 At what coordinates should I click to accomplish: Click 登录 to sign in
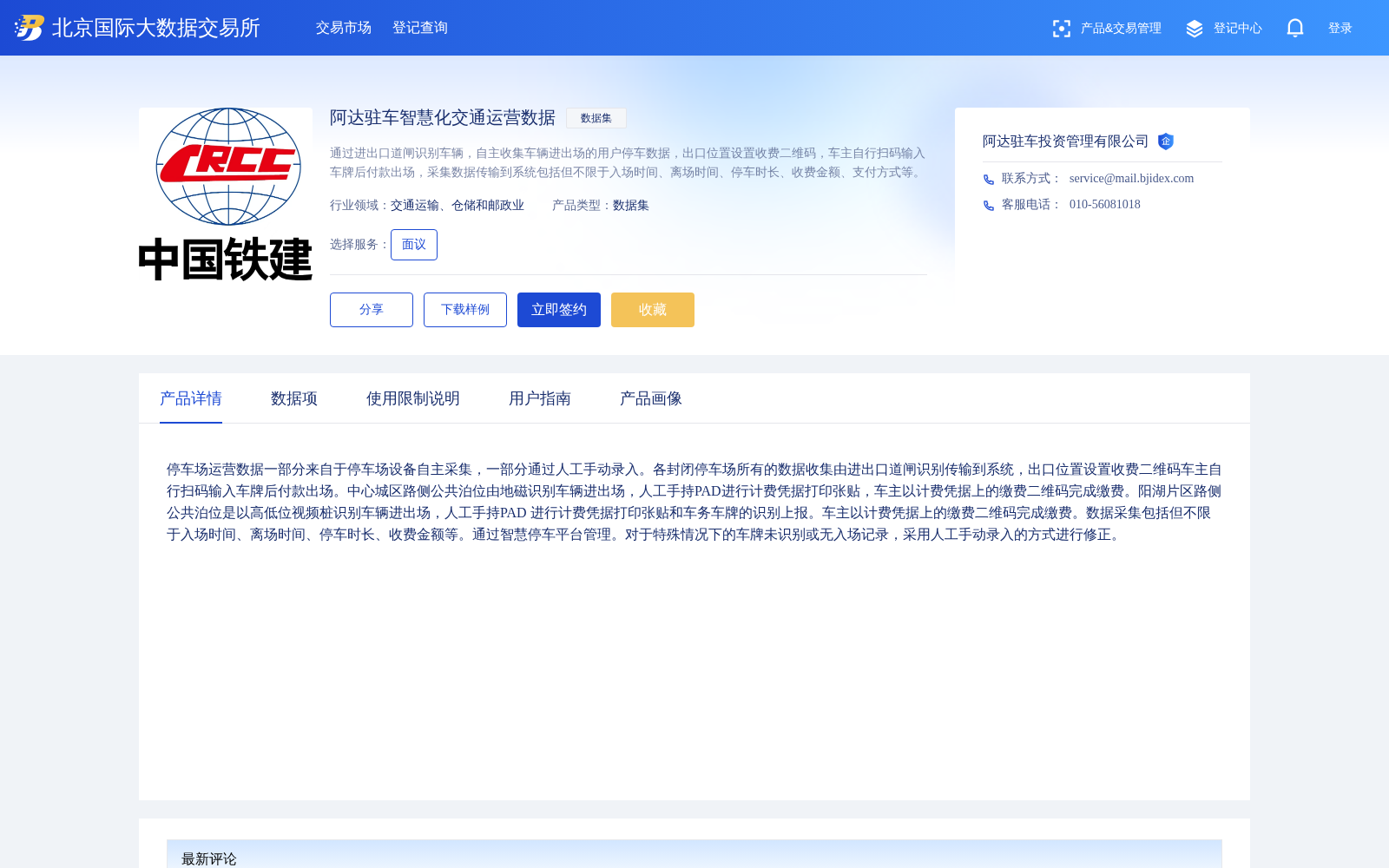tap(1340, 28)
